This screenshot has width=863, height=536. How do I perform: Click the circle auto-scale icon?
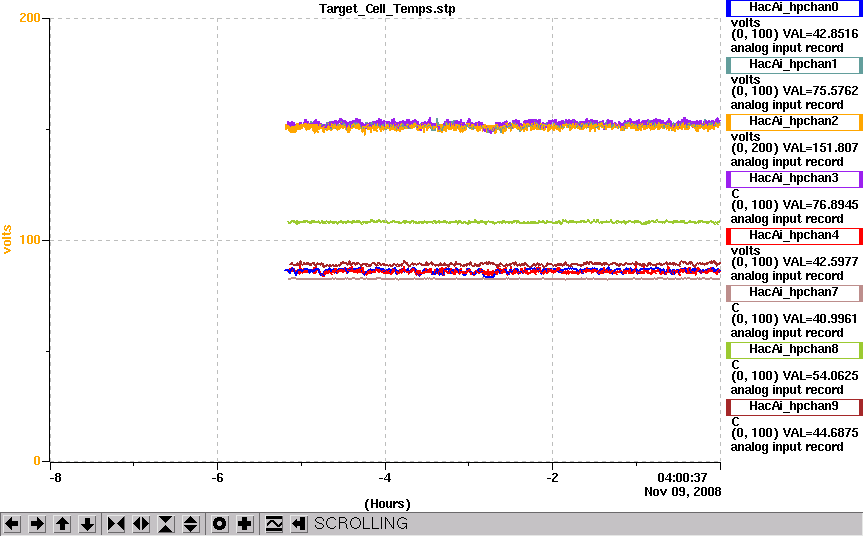pos(220,523)
